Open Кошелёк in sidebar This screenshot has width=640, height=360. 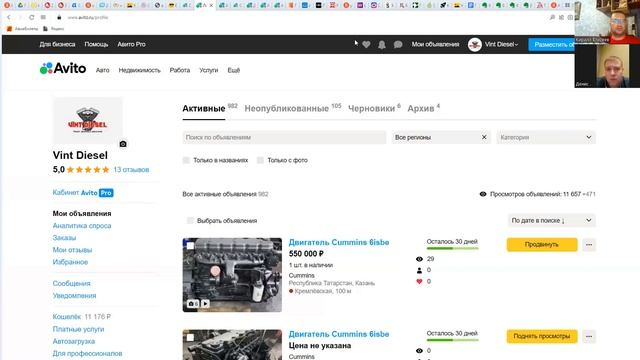point(67,317)
